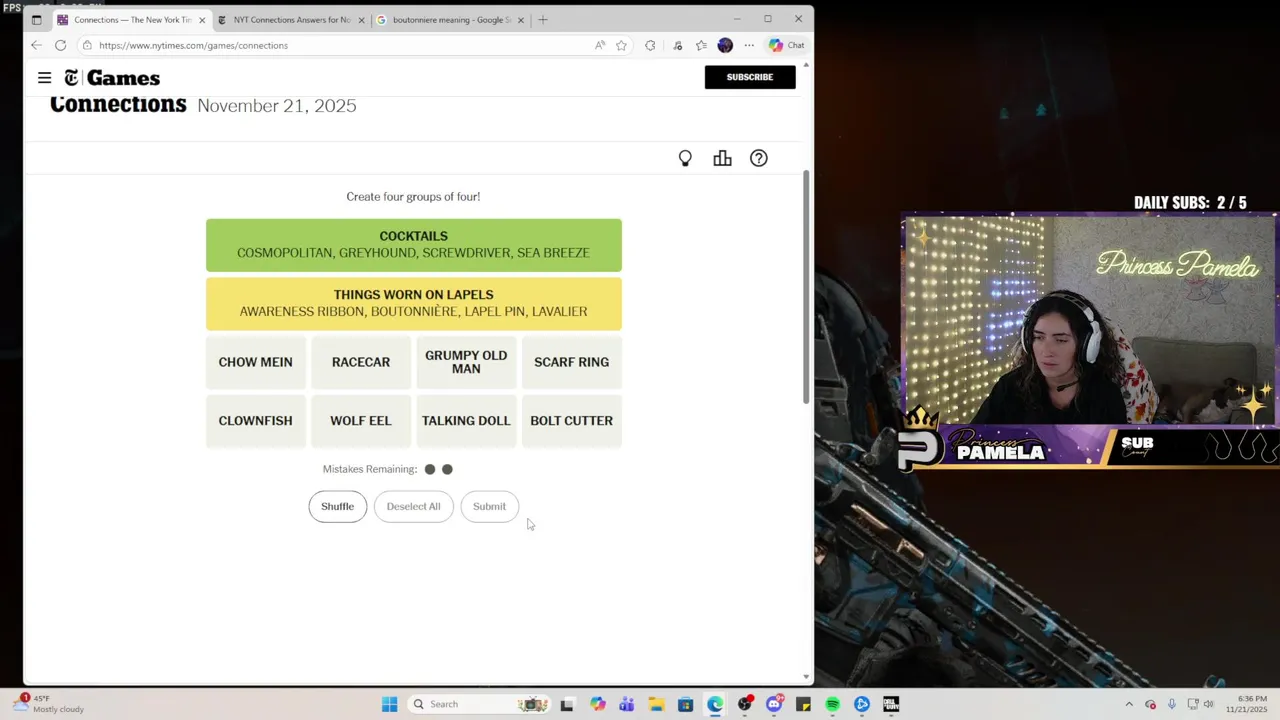Click the page vertical scrollbar thumb
Screen dimensions: 1280x720
tap(807, 287)
